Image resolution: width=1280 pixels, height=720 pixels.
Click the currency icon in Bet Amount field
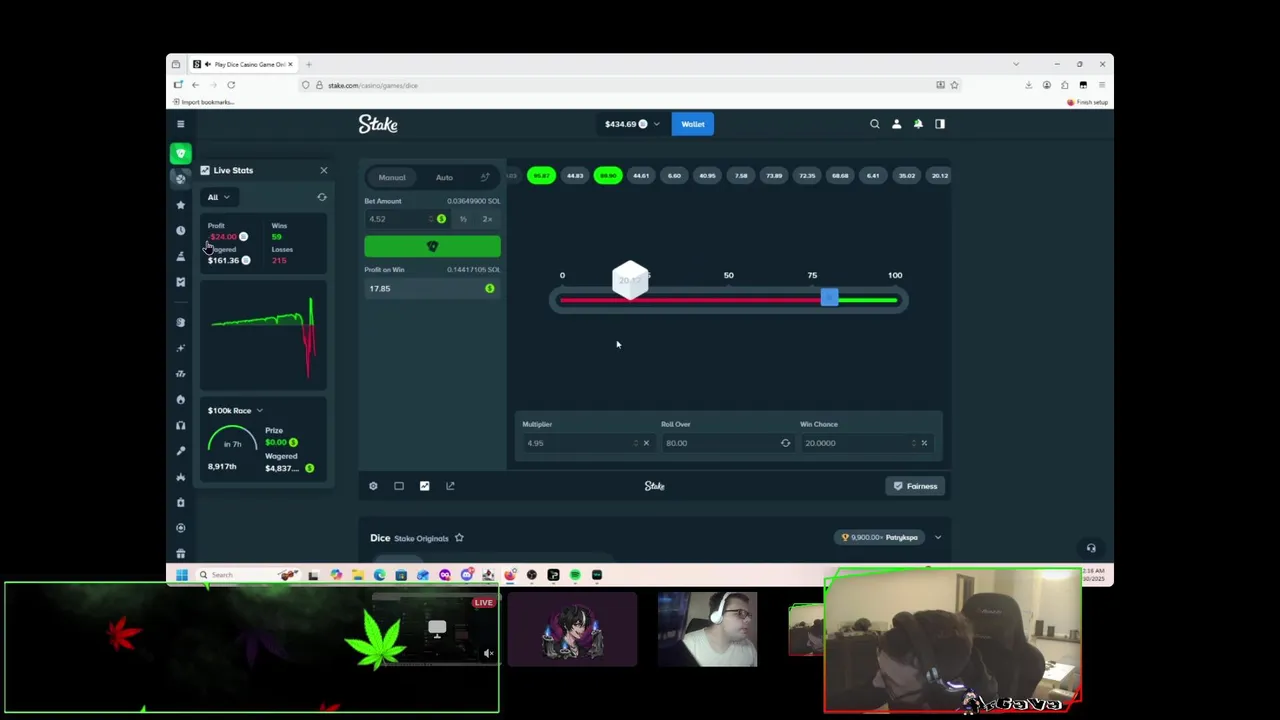pos(441,219)
